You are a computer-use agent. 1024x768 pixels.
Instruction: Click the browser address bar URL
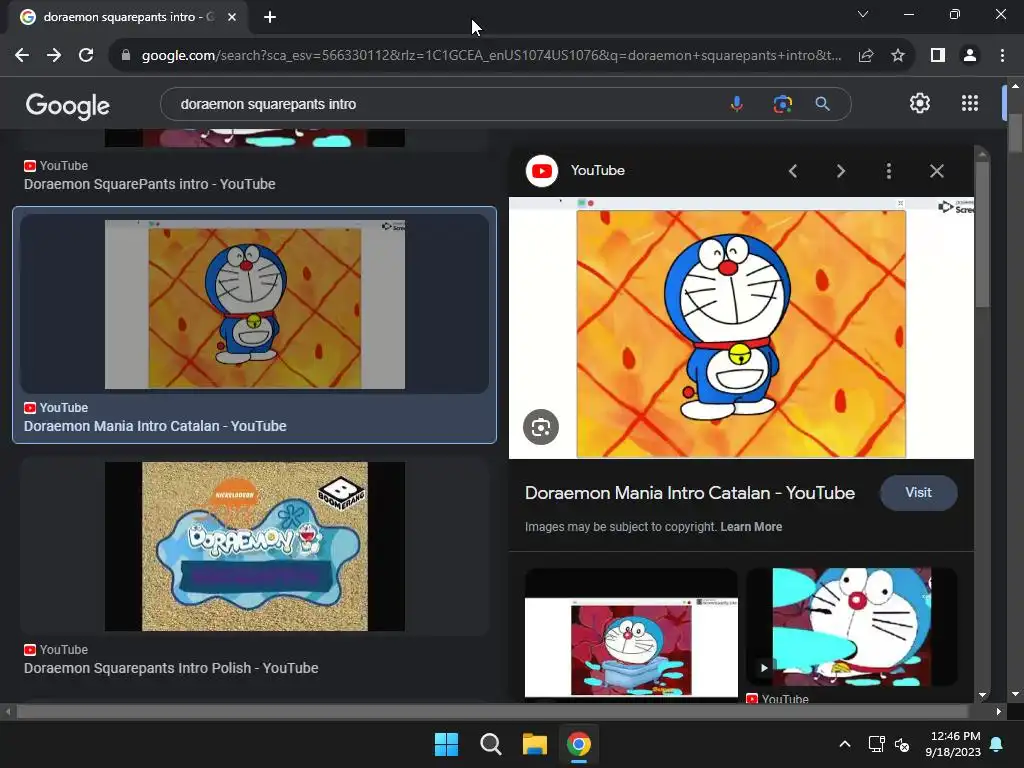point(491,56)
